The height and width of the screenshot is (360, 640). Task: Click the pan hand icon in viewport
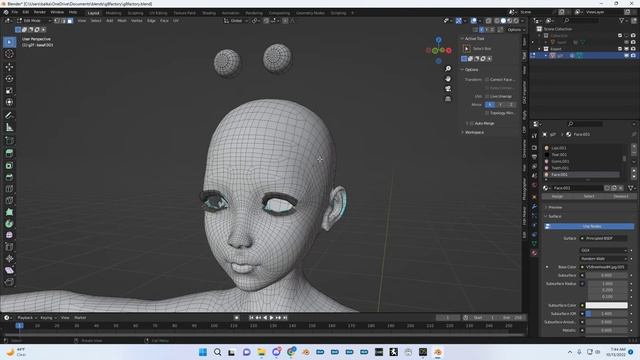point(448,79)
